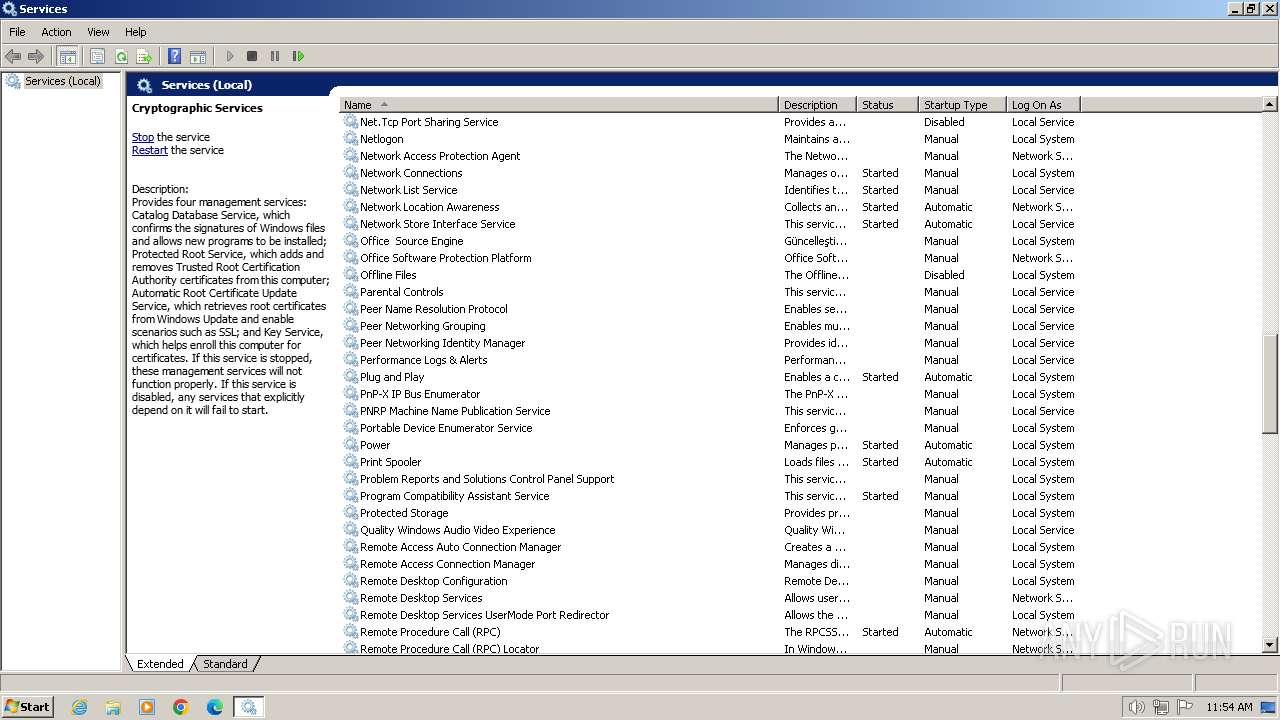Select Quality Windows Audio Video Experience

[x=457, y=530]
